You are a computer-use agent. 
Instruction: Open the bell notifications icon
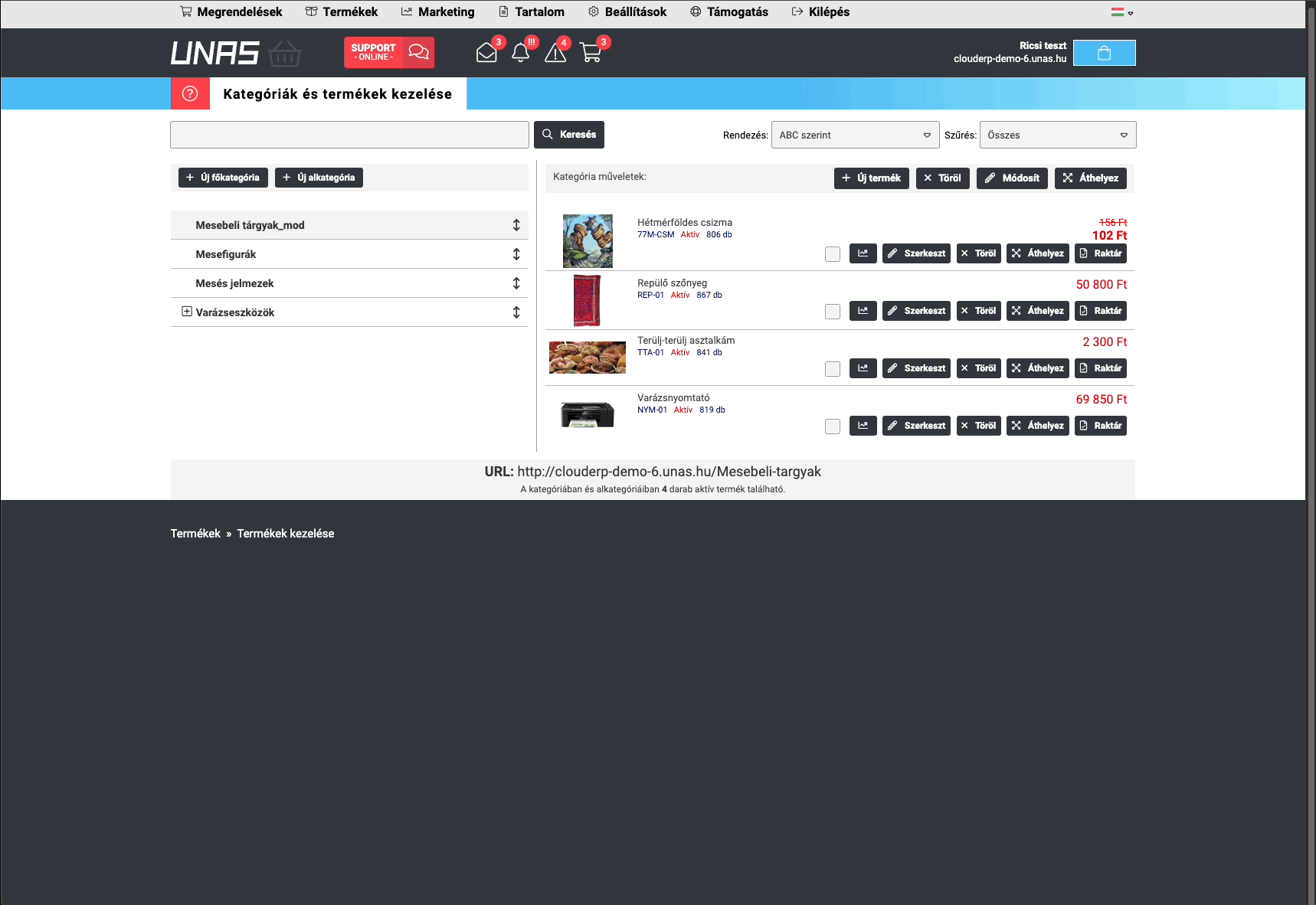pos(521,53)
